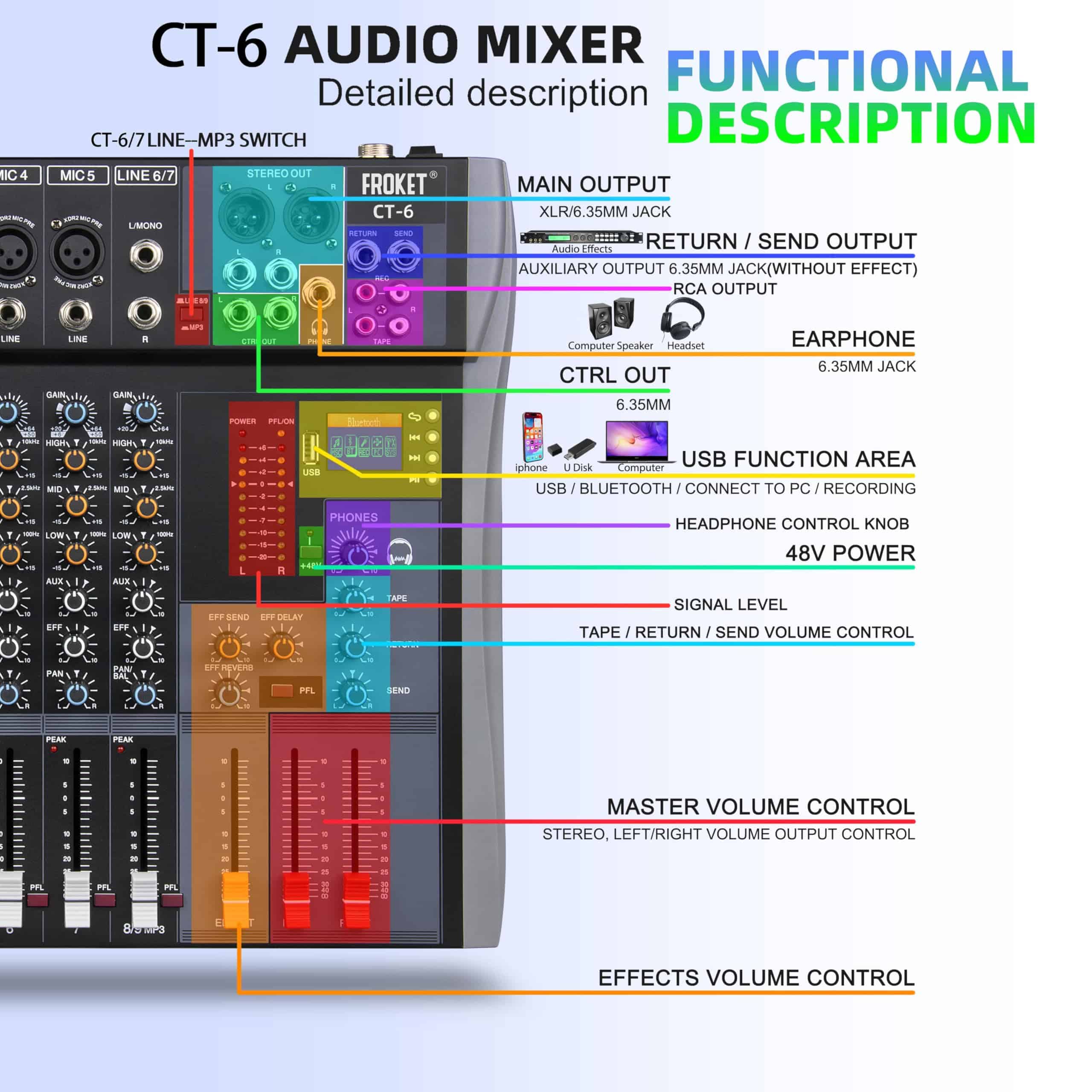Select the BT mode icon on display
The height and width of the screenshot is (1092, 1092).
click(351, 446)
